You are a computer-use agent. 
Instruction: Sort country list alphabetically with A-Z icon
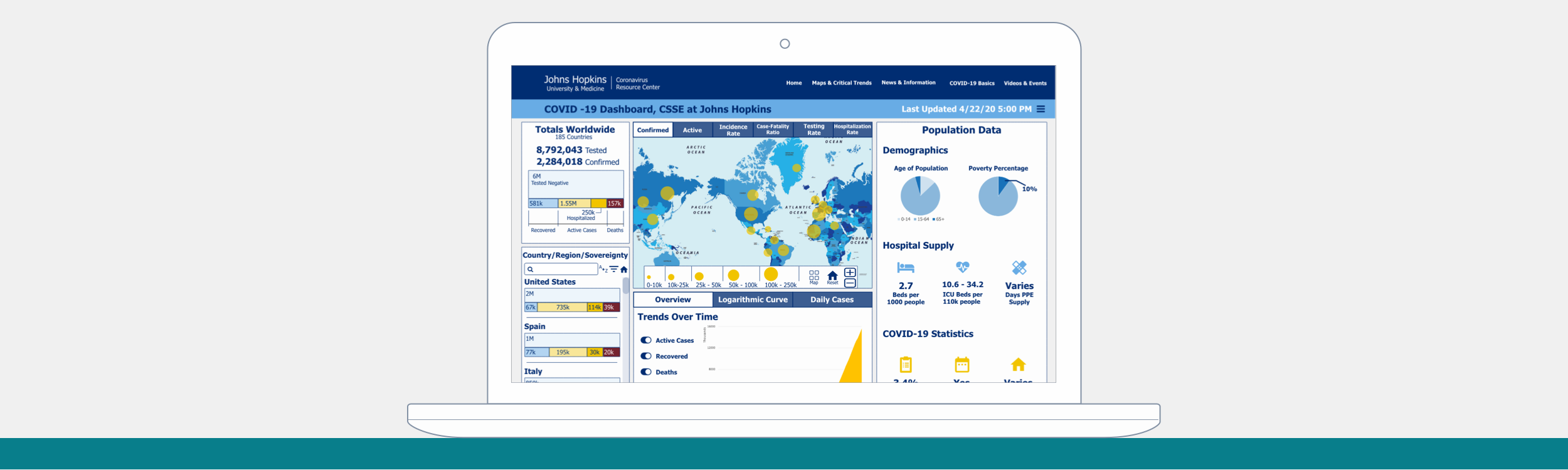603,269
